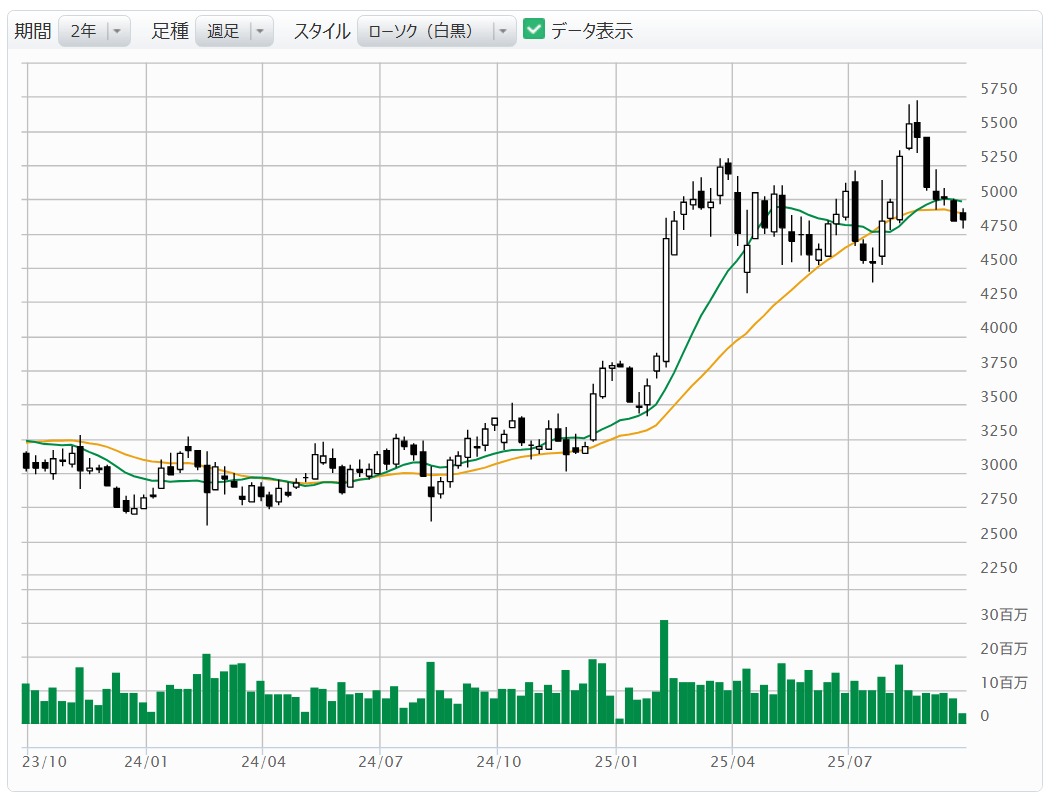Choose the 25/07 date axis label
This screenshot has height=798, width=1045.
point(848,761)
